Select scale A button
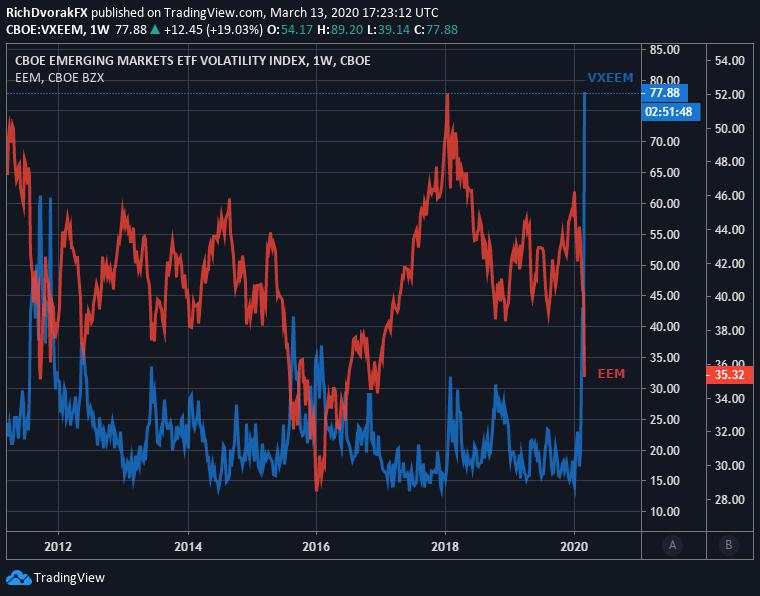760x596 pixels. point(672,545)
